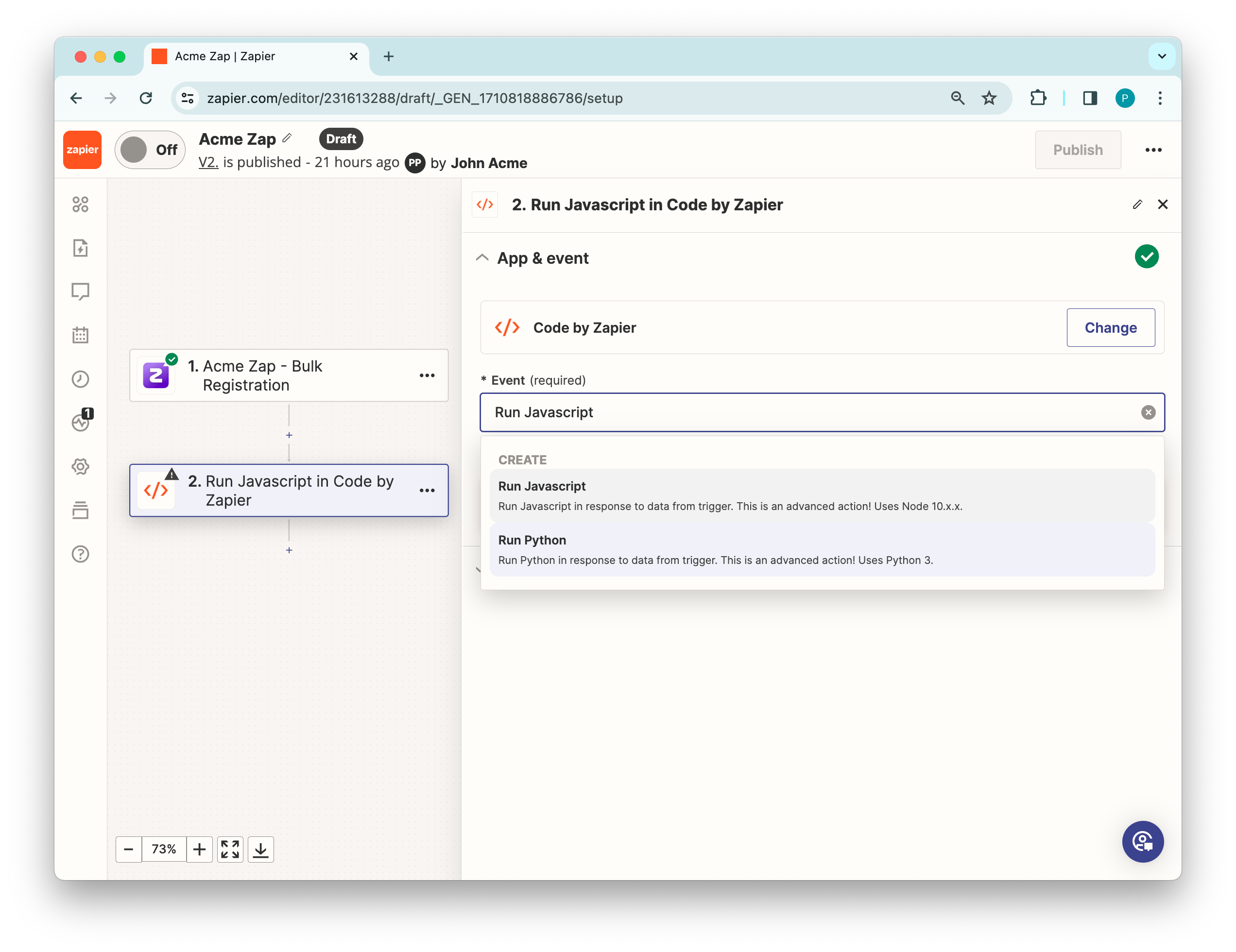Click the fit-to-view canvas icon

pos(230,849)
